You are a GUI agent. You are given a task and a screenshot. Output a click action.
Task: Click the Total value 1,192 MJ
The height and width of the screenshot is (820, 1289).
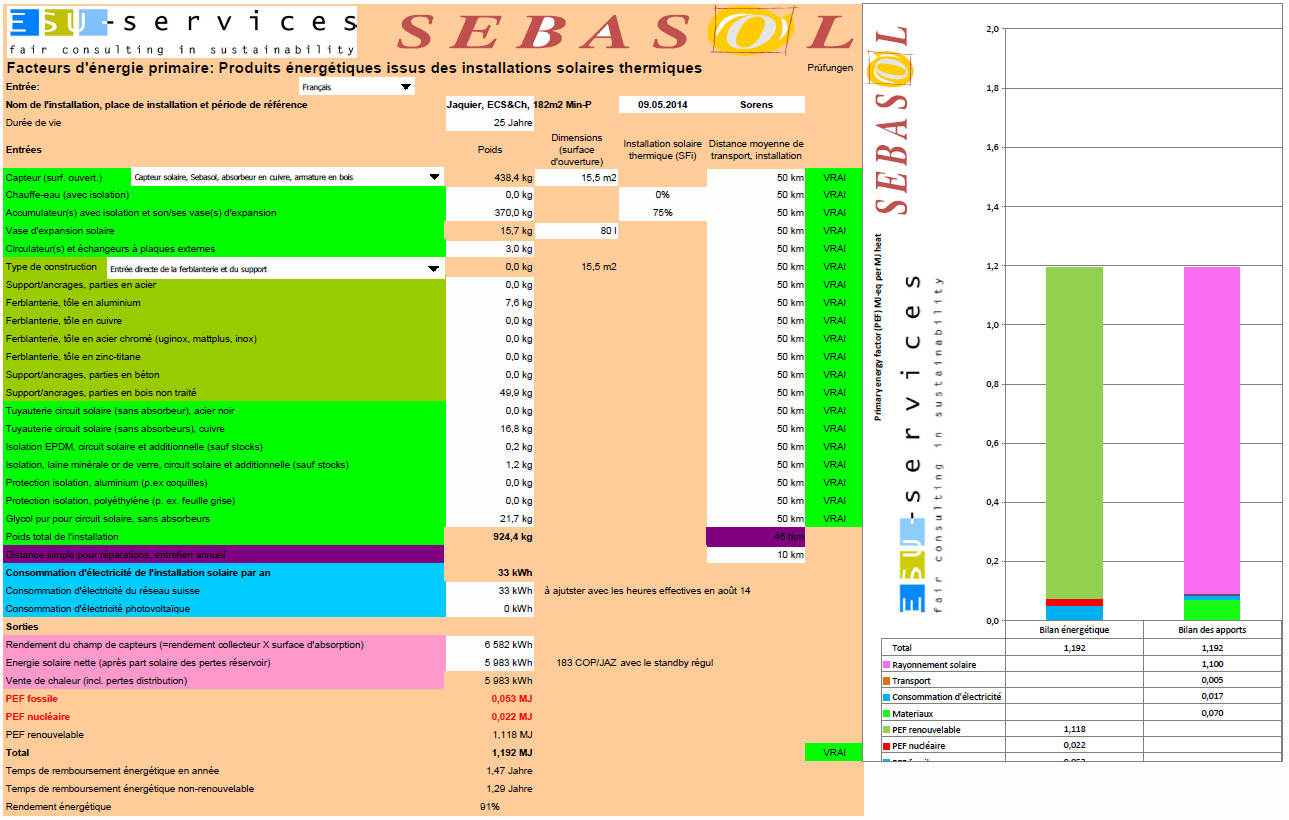[x=512, y=753]
